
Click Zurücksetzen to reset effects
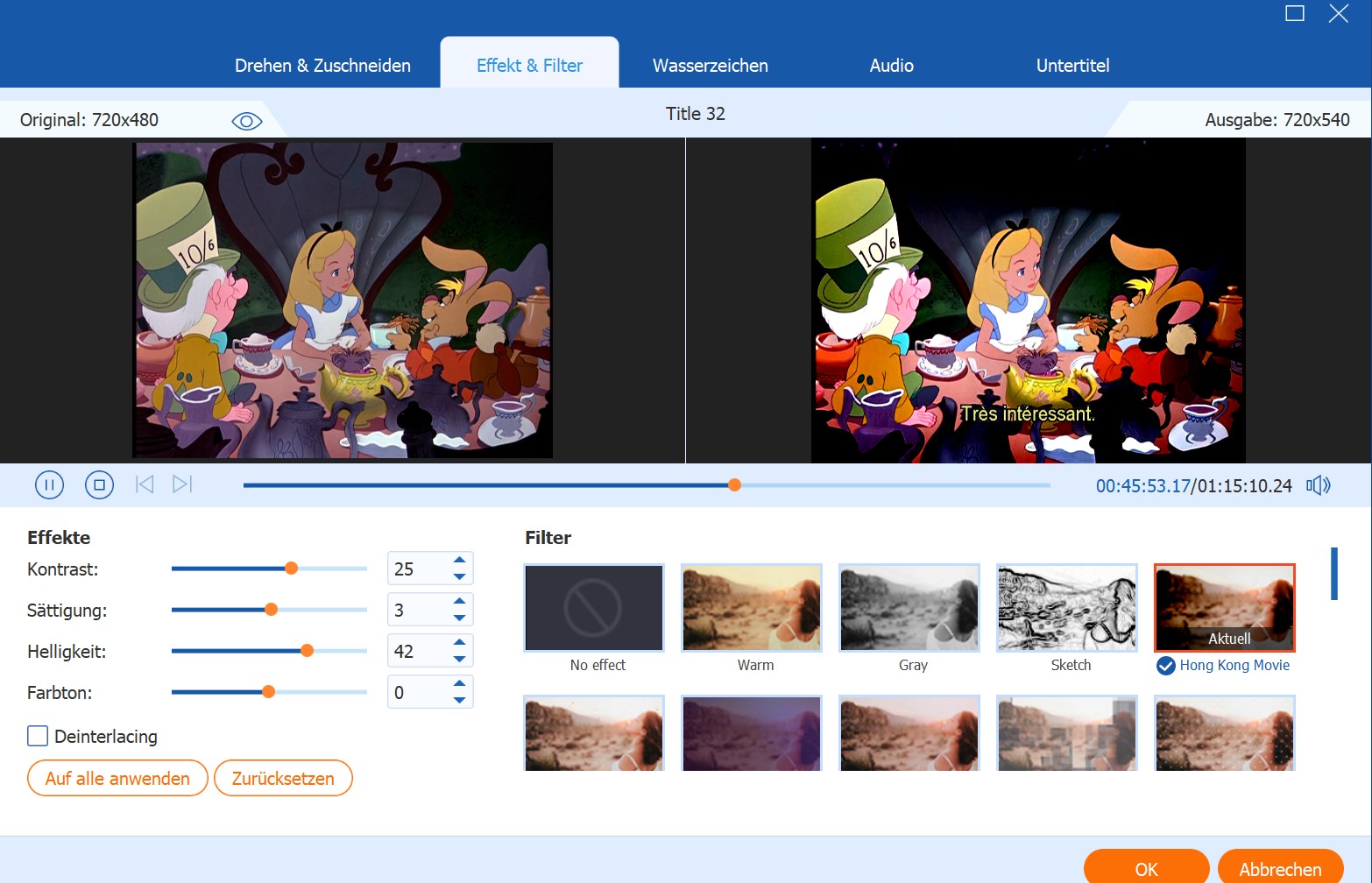pos(283,778)
